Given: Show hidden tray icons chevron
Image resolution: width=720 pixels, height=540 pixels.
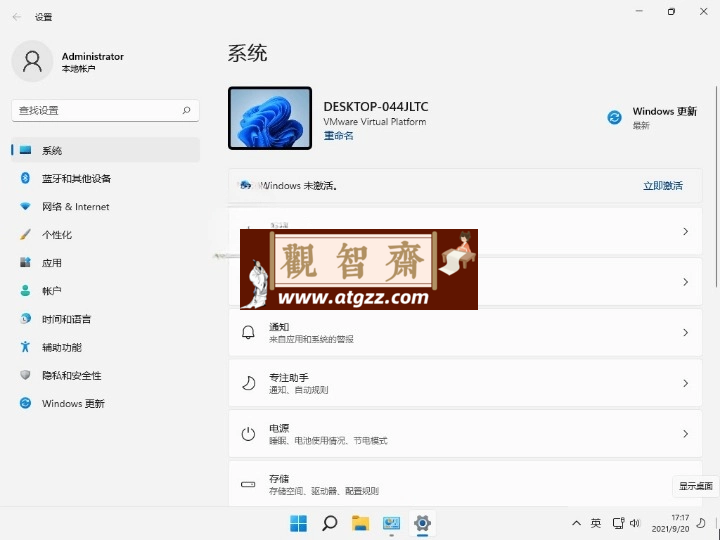Looking at the screenshot, I should 576,523.
